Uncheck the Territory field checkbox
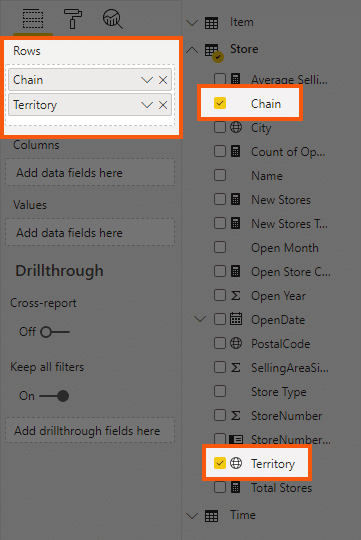Viewport: 361px width, 540px height. (x=220, y=463)
